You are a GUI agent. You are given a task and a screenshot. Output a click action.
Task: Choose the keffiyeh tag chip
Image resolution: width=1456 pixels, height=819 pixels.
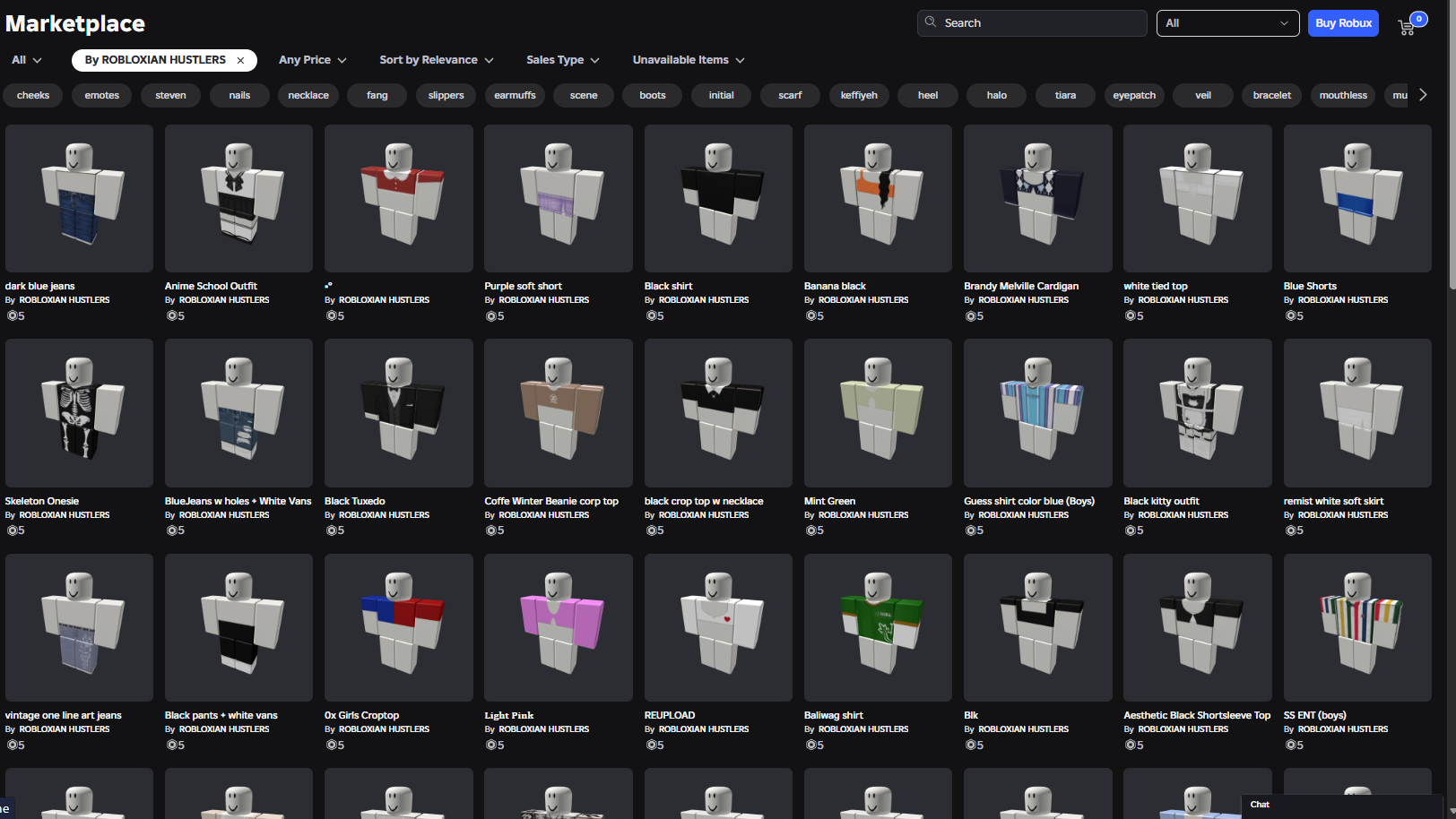click(859, 95)
